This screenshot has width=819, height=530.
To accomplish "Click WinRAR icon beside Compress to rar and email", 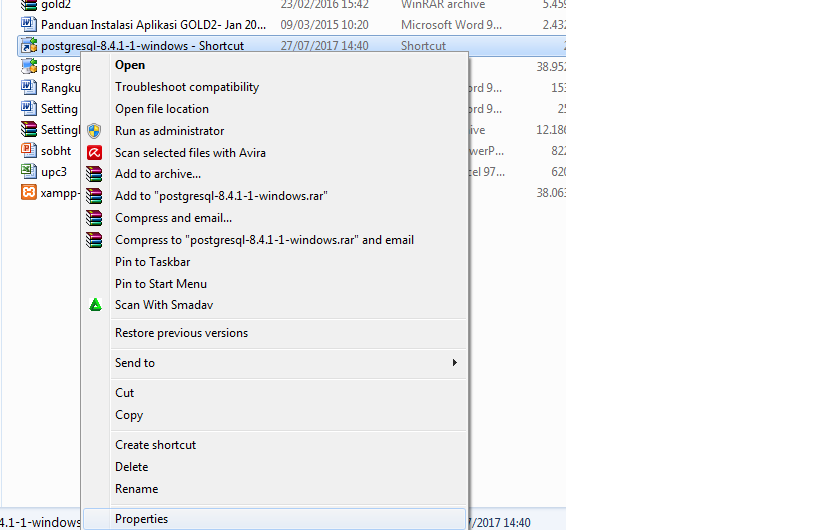I will click(95, 240).
